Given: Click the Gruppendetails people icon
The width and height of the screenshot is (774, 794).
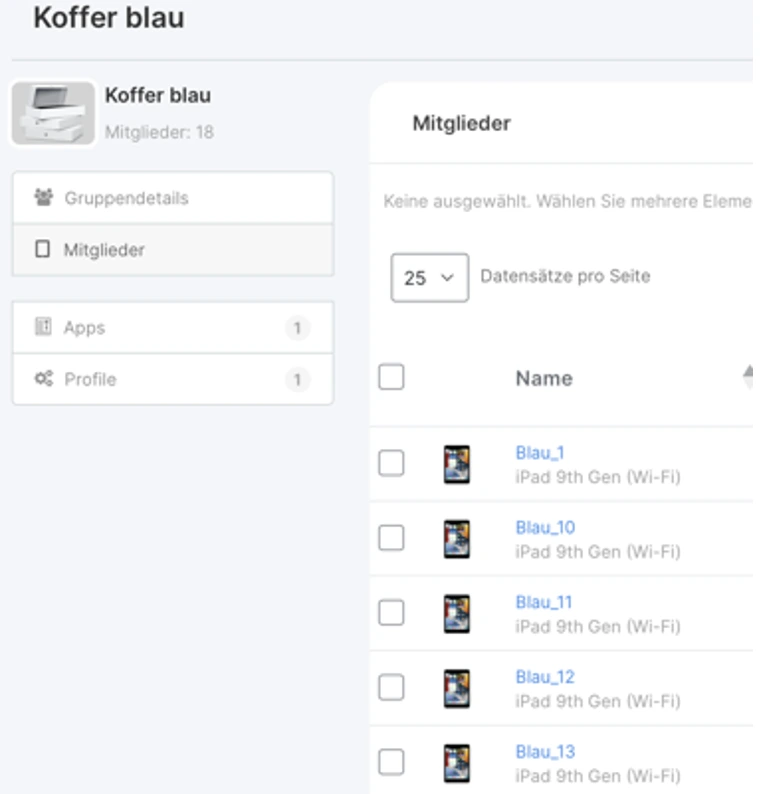Looking at the screenshot, I should coord(42,198).
